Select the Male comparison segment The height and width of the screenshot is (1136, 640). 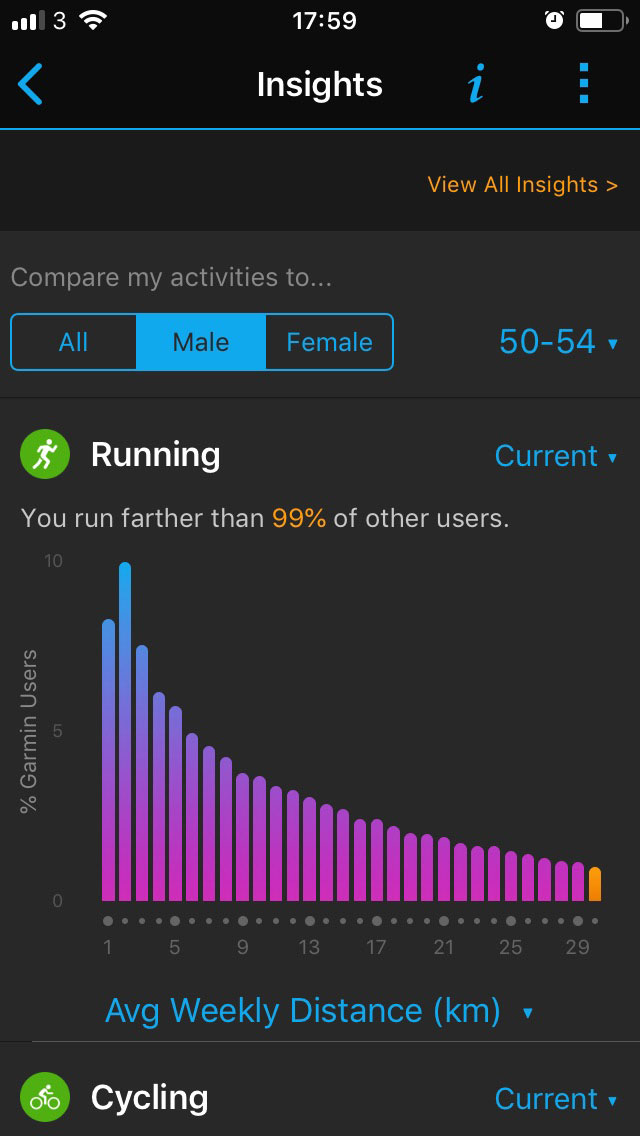[x=201, y=342]
